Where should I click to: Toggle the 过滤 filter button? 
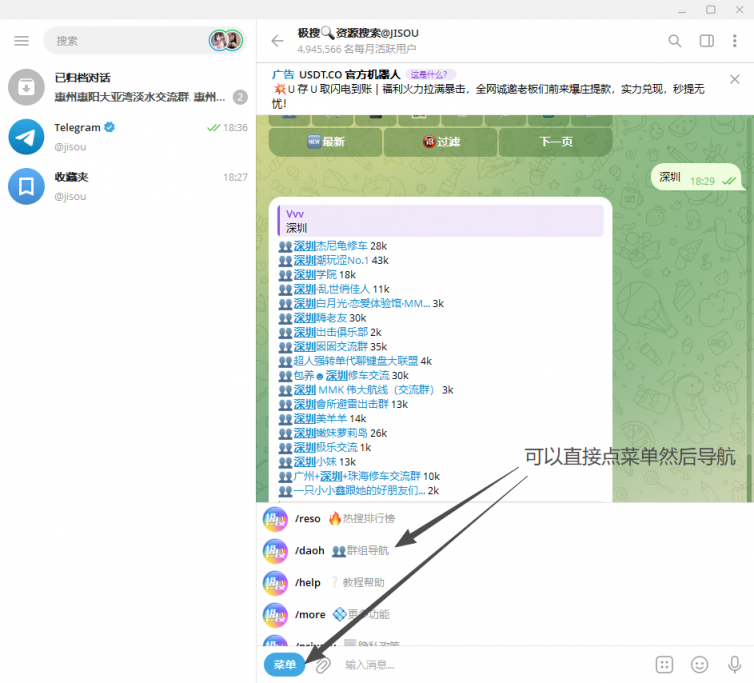click(x=441, y=142)
